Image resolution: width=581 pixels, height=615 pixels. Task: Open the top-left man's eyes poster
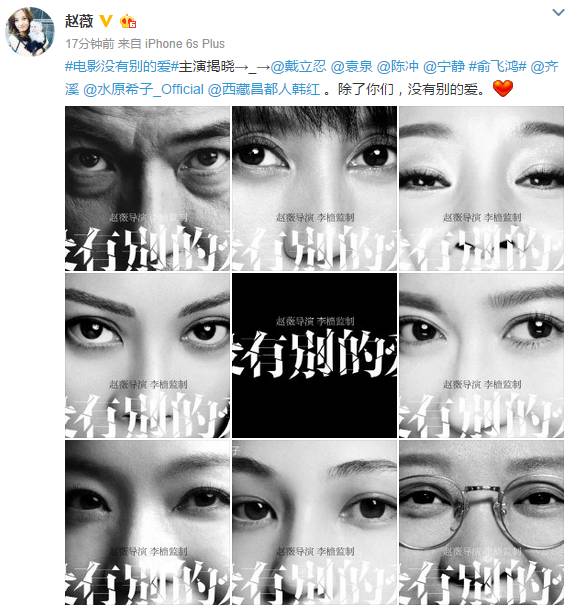click(x=148, y=188)
